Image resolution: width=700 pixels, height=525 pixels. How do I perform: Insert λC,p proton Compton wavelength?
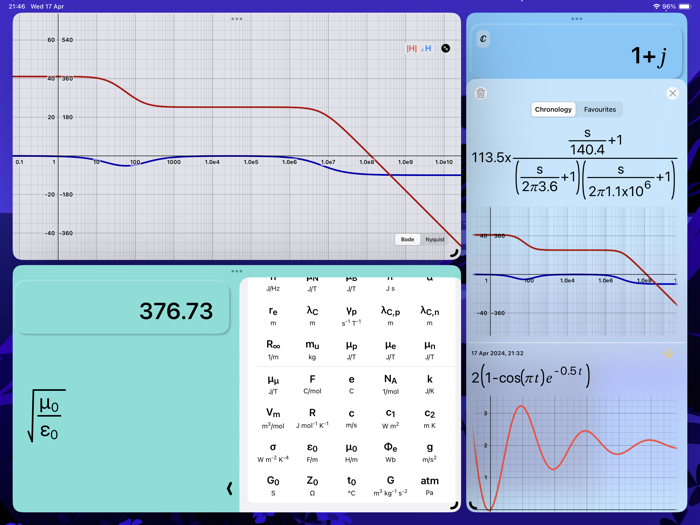pos(390,316)
